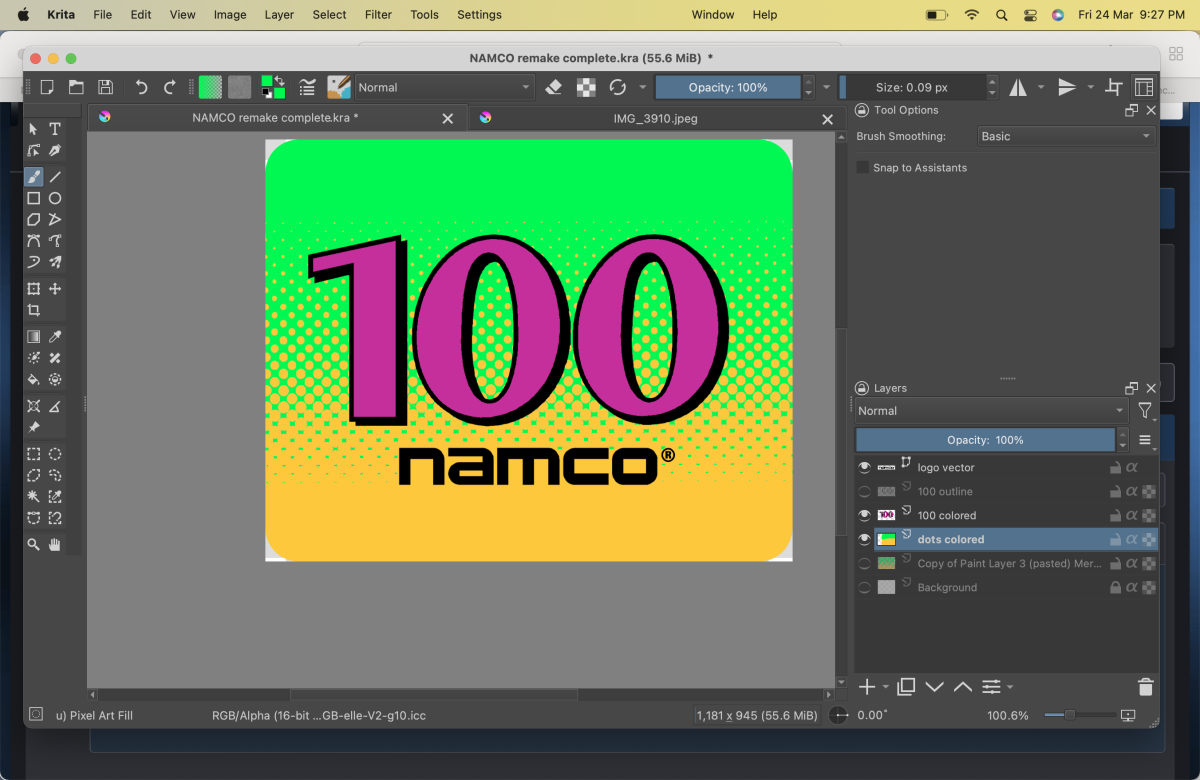The width and height of the screenshot is (1200, 780).
Task: Open the Brush Smoothing dropdown
Action: pyautogui.click(x=1066, y=136)
